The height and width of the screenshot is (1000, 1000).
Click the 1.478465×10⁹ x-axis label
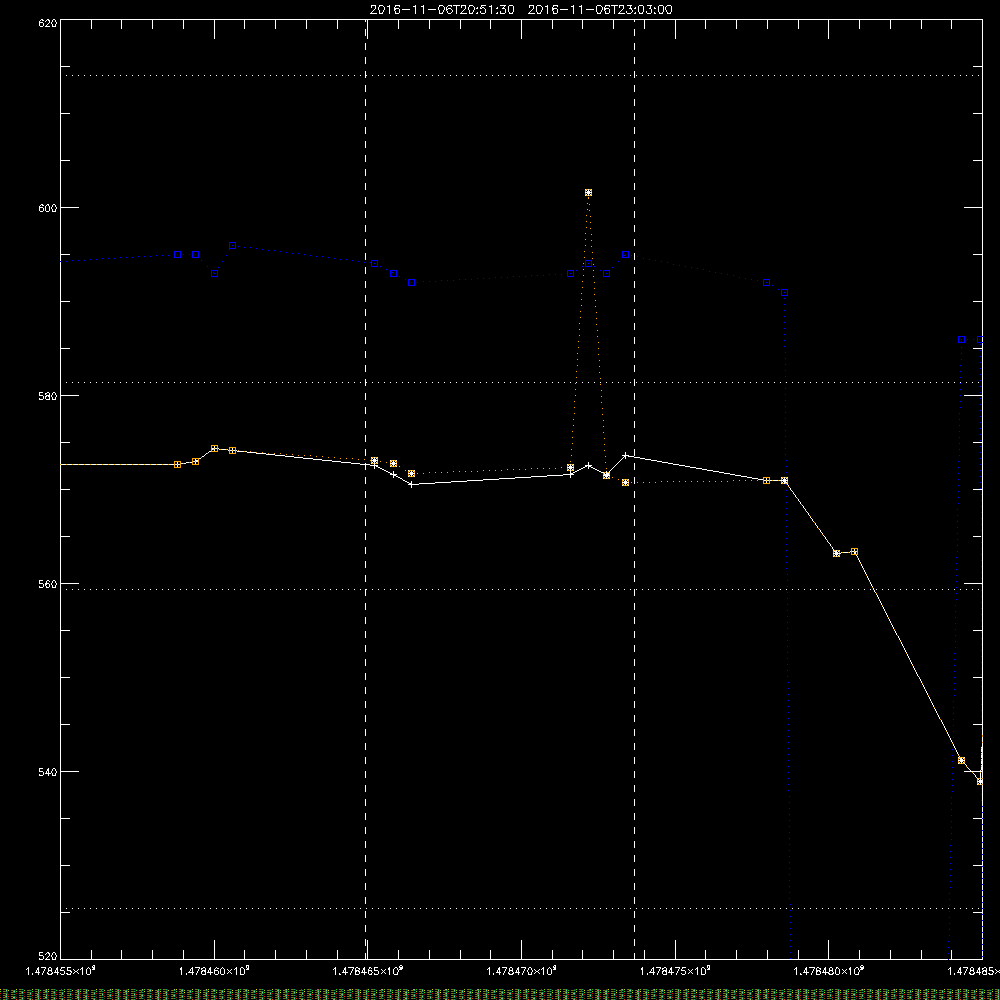pos(368,971)
